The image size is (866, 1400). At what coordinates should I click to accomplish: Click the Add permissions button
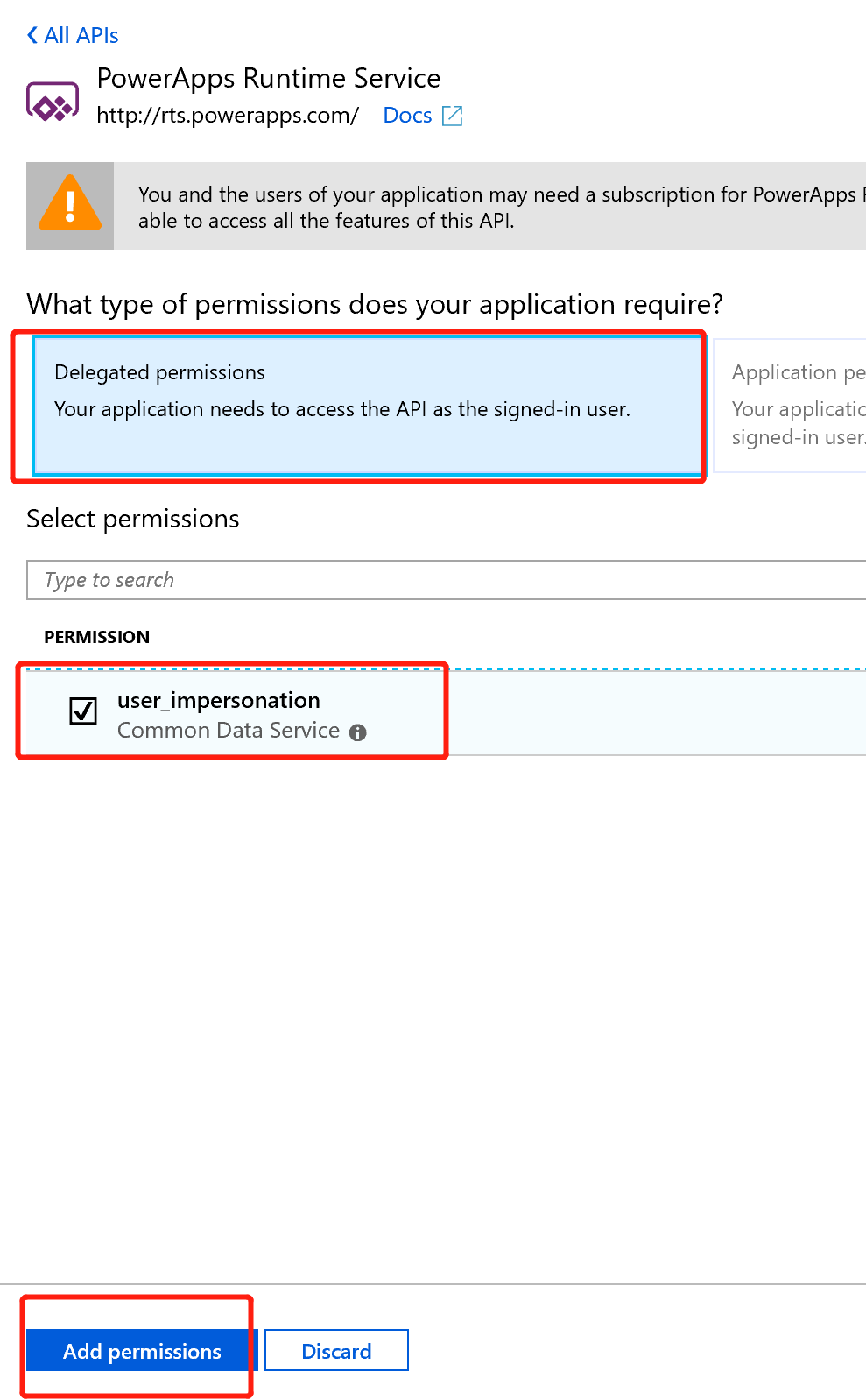142,1351
